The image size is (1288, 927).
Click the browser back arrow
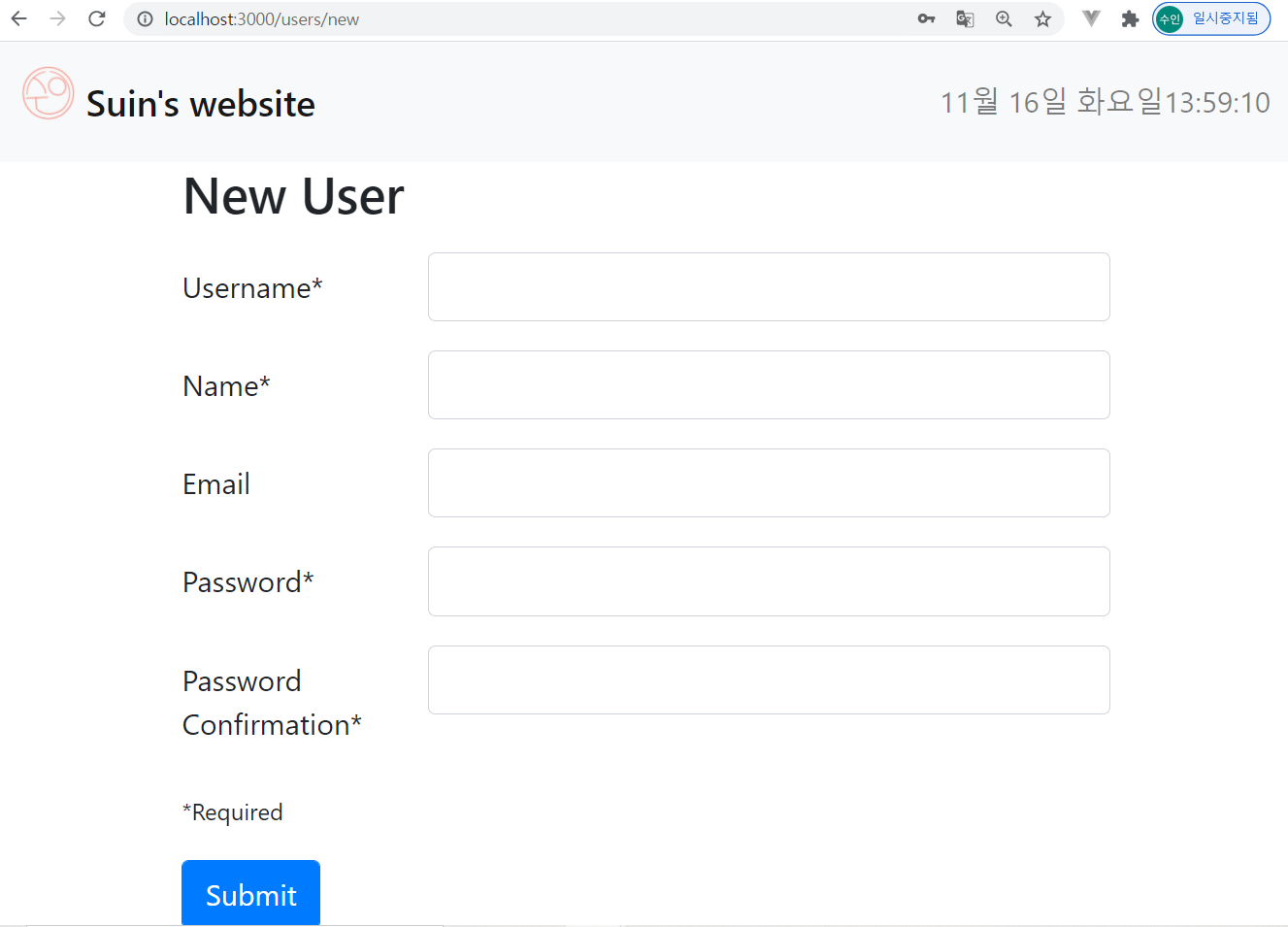(x=18, y=18)
